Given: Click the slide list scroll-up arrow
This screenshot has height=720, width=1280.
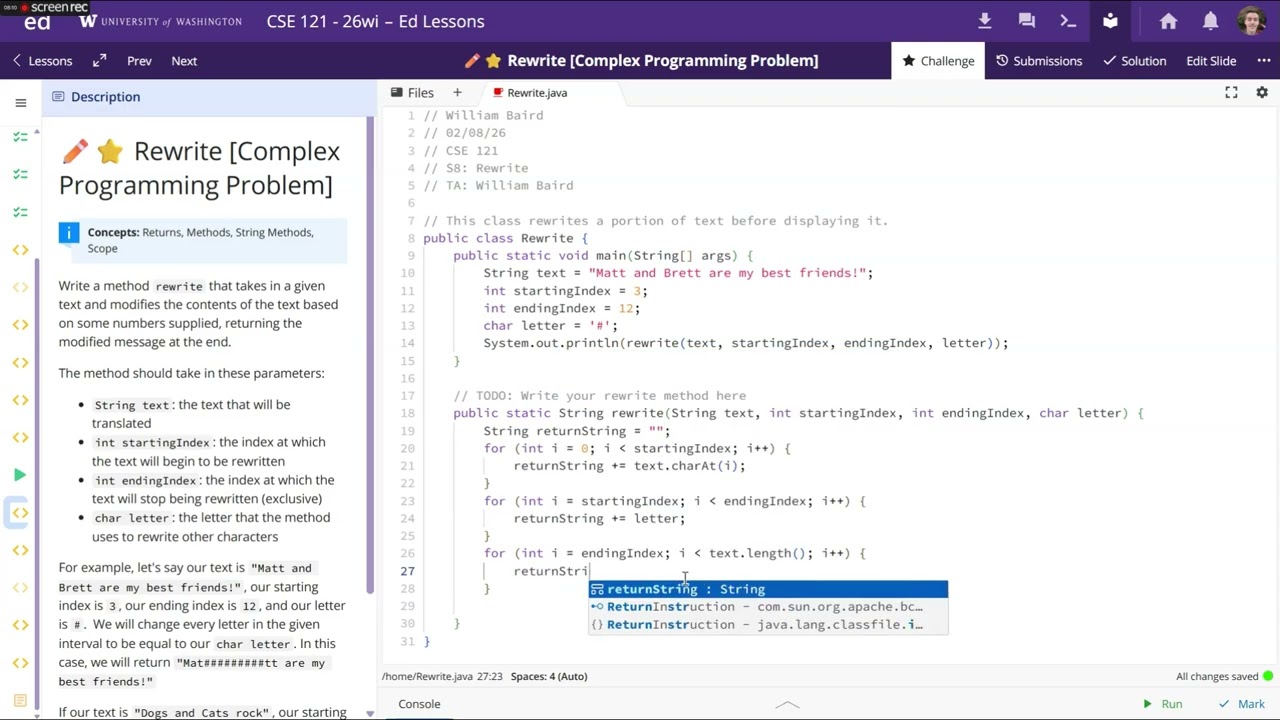Looking at the screenshot, I should click(39, 133).
